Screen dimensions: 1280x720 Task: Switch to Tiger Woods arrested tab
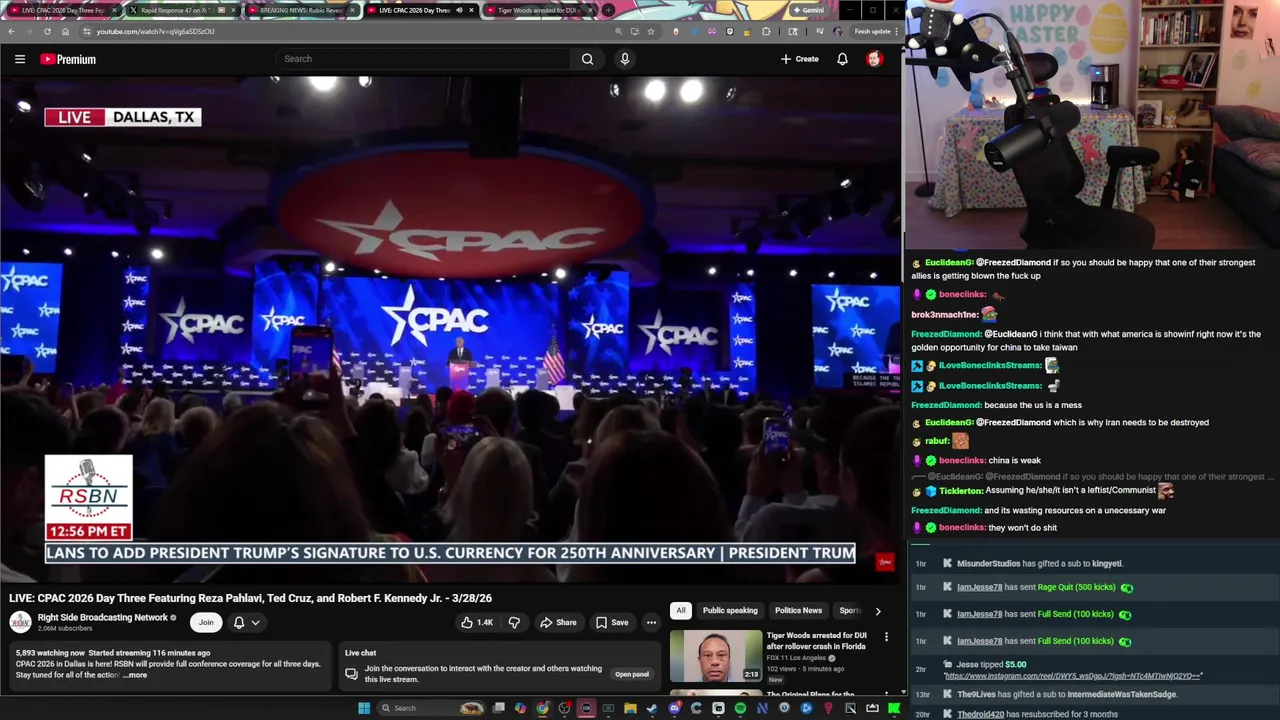[x=541, y=10]
